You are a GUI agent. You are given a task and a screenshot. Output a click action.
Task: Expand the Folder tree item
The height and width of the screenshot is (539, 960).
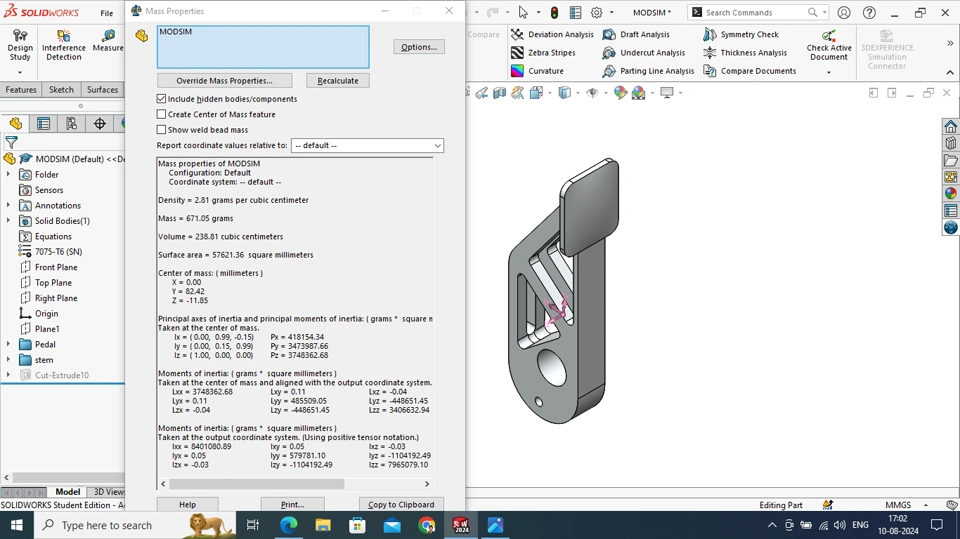[9, 175]
